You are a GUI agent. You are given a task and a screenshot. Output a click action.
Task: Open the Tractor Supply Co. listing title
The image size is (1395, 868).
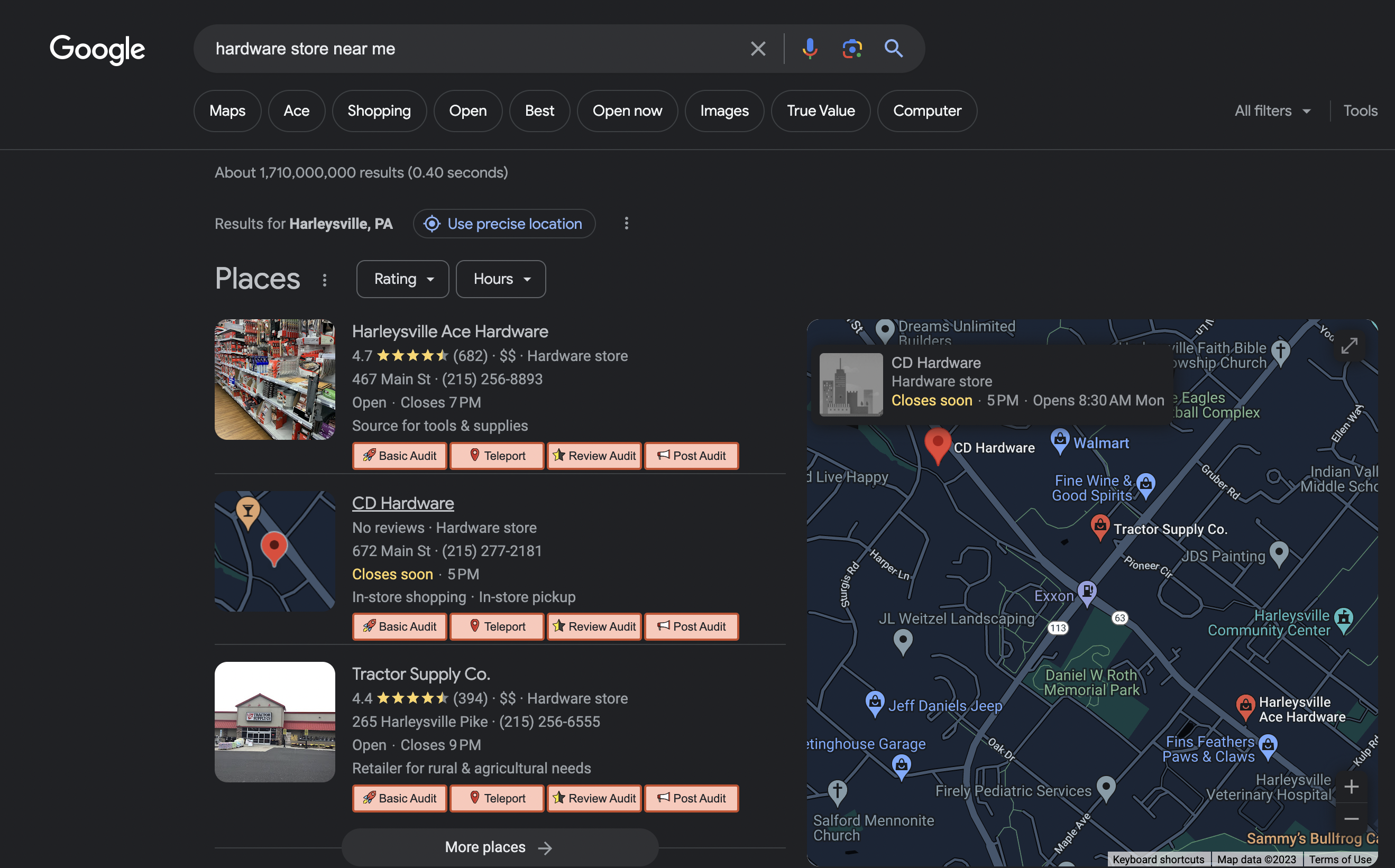click(421, 674)
